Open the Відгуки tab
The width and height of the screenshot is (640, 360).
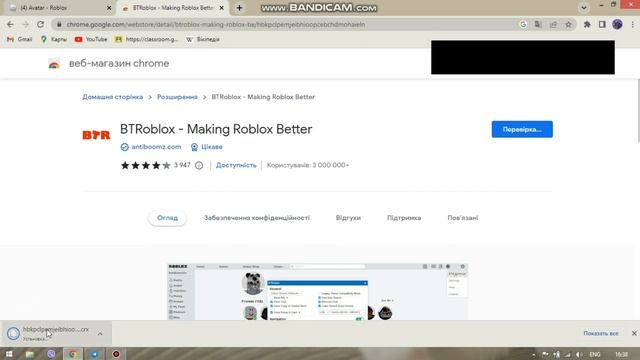point(348,218)
